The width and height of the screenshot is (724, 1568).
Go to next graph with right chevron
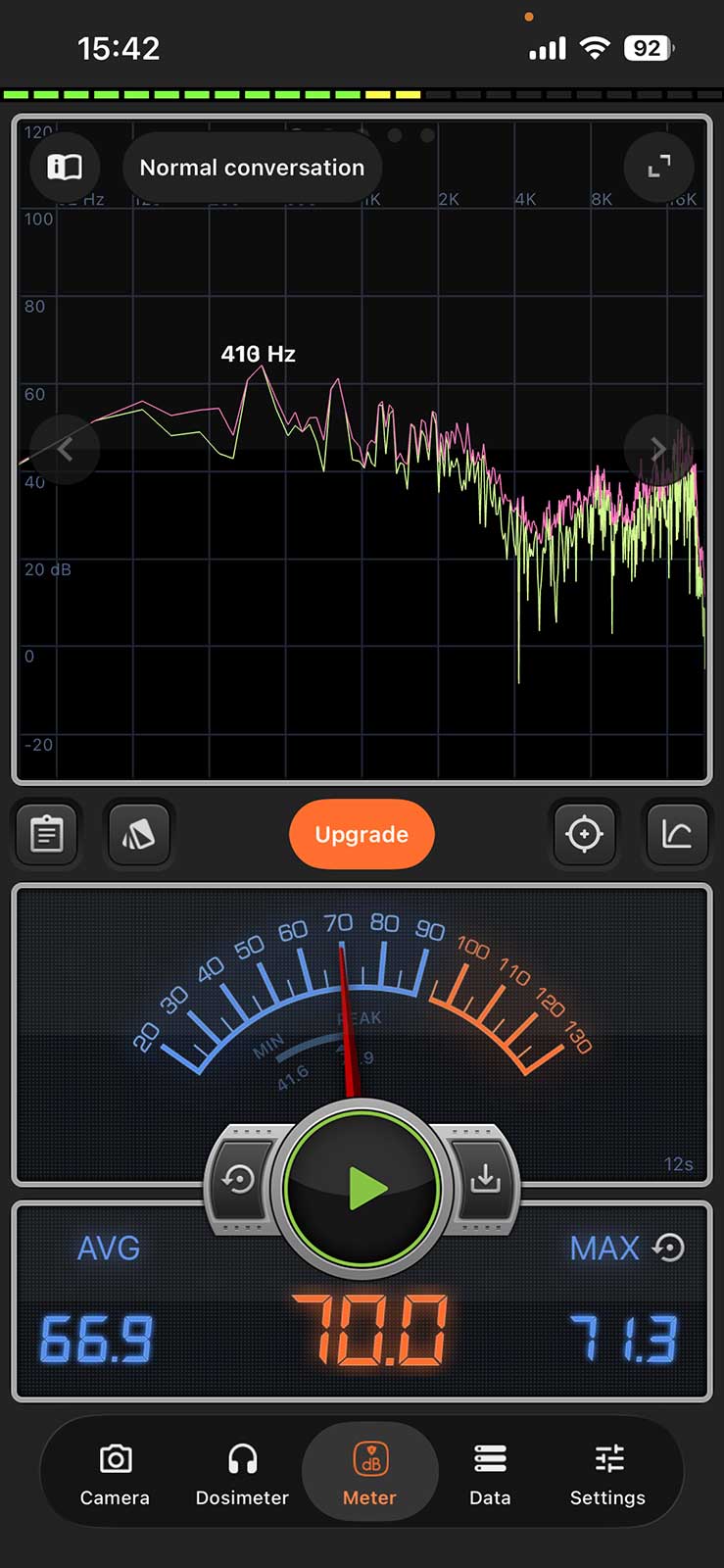(658, 449)
